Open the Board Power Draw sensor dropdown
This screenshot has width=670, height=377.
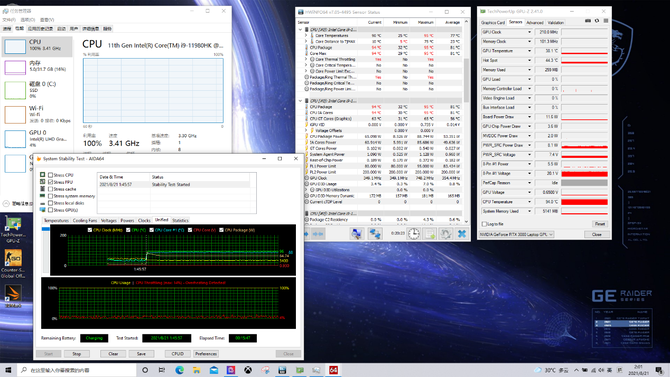[529, 117]
